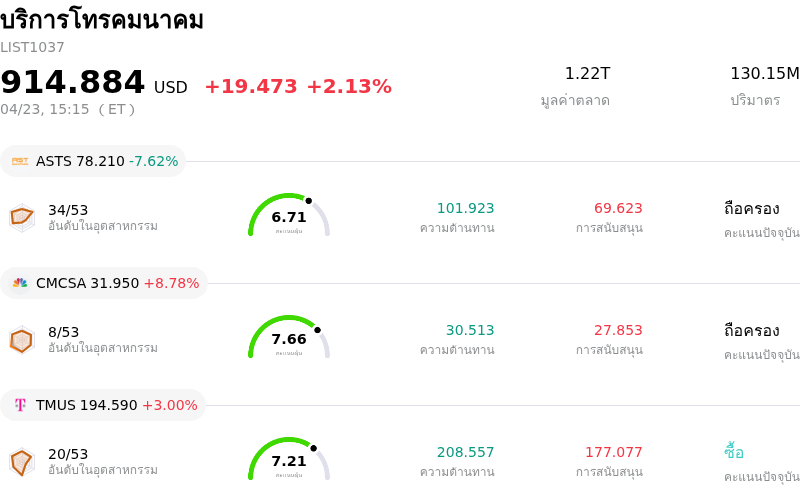800x499 pixels.
Task: Click the TMUS ซื้อ rating
Action: tap(734, 452)
